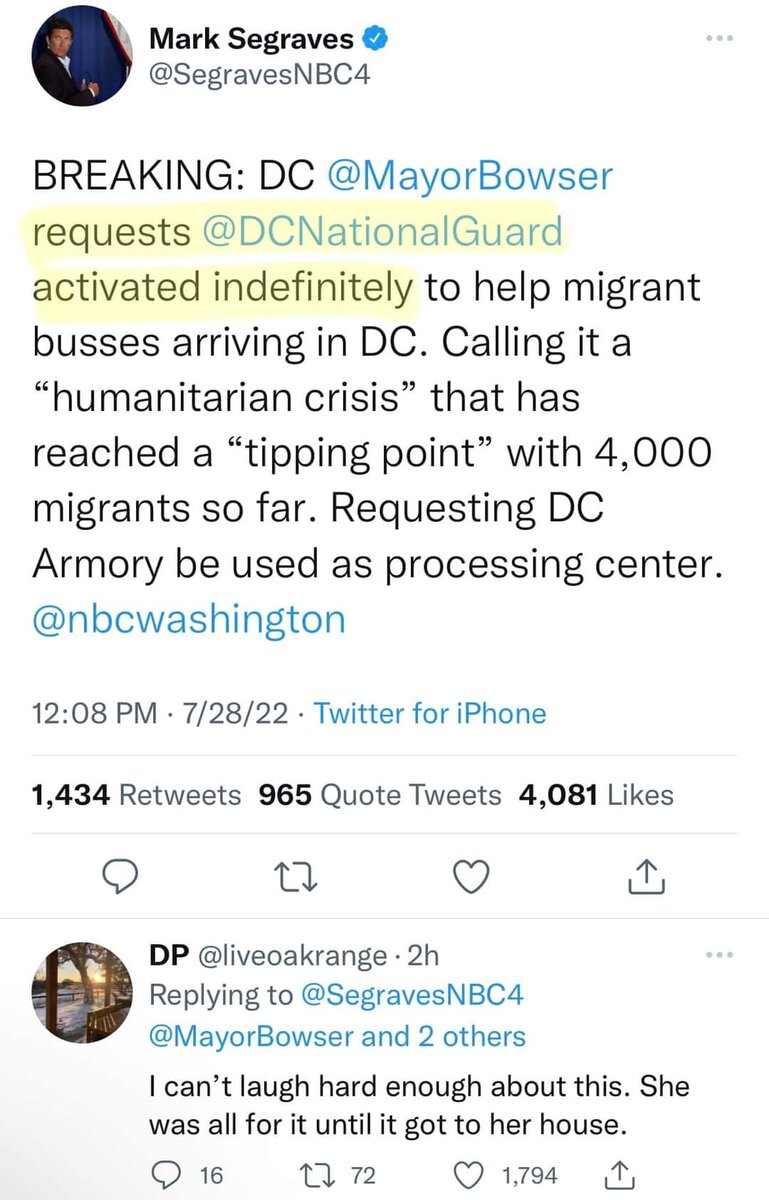Reply to Mark Segraves' tweet
This screenshot has height=1200, width=769.
(x=121, y=877)
